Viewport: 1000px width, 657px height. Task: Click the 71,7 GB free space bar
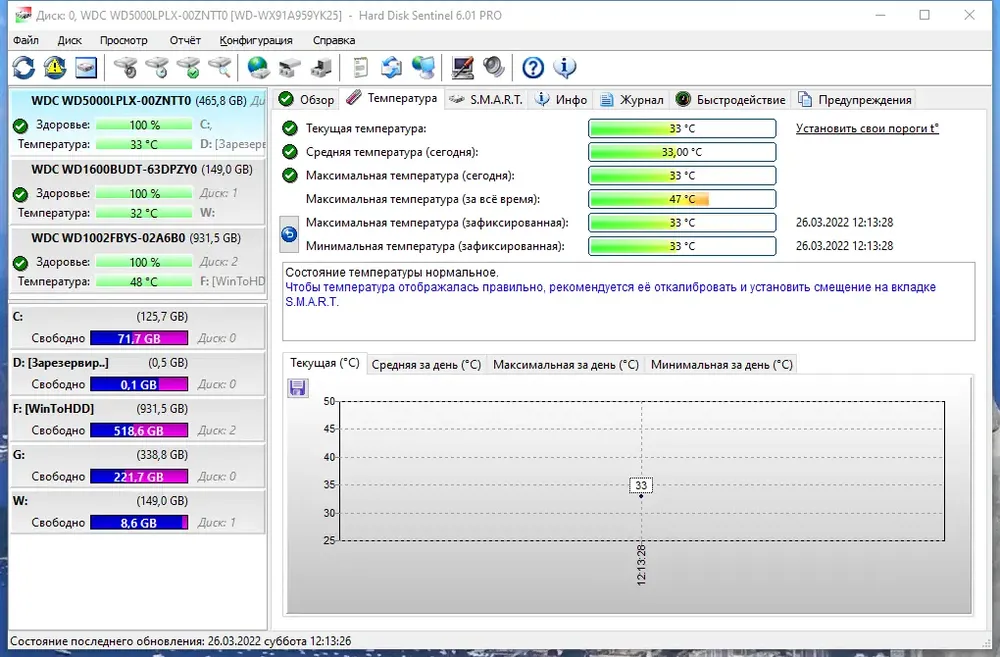tap(139, 338)
